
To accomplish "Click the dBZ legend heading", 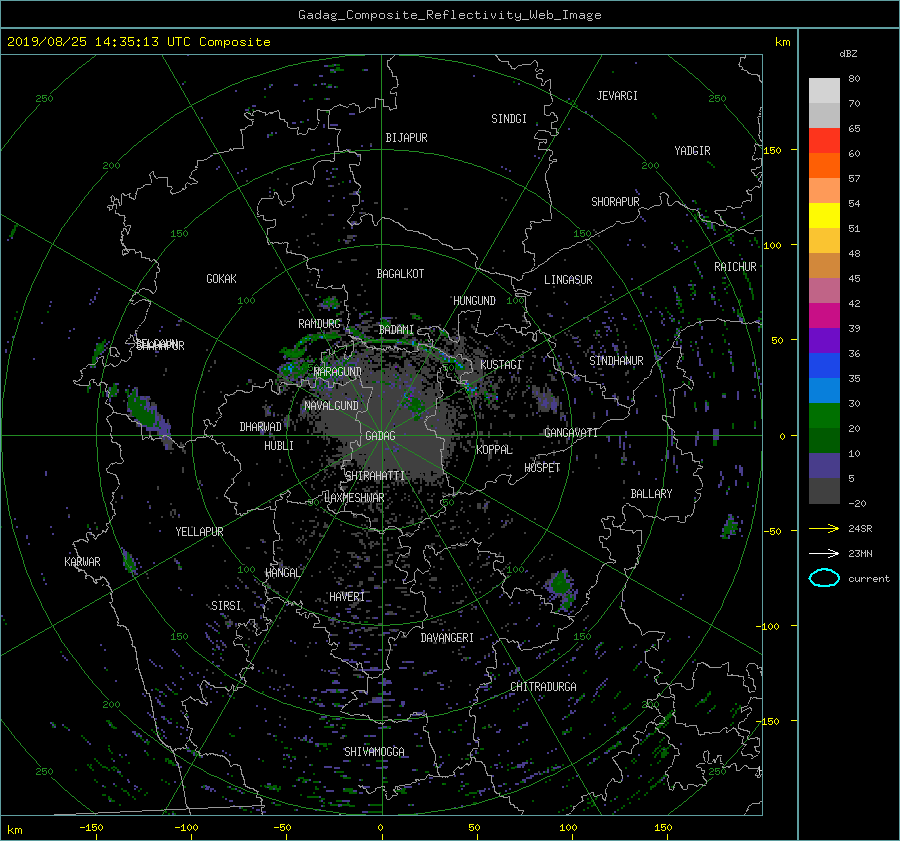I will pyautogui.click(x=848, y=53).
